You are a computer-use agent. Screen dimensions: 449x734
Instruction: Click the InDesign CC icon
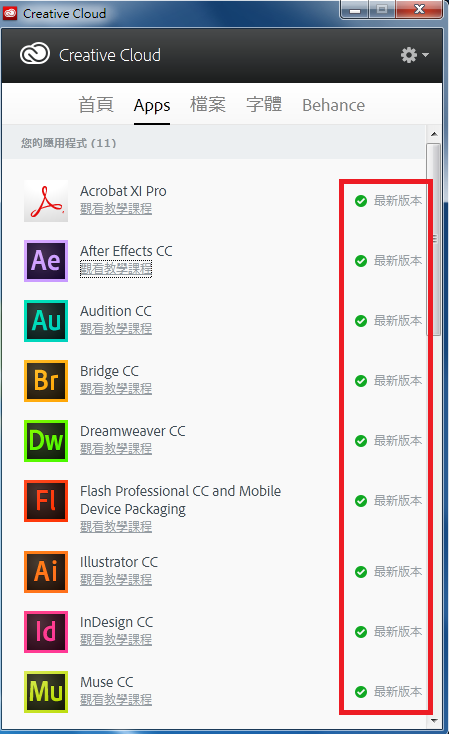46,631
